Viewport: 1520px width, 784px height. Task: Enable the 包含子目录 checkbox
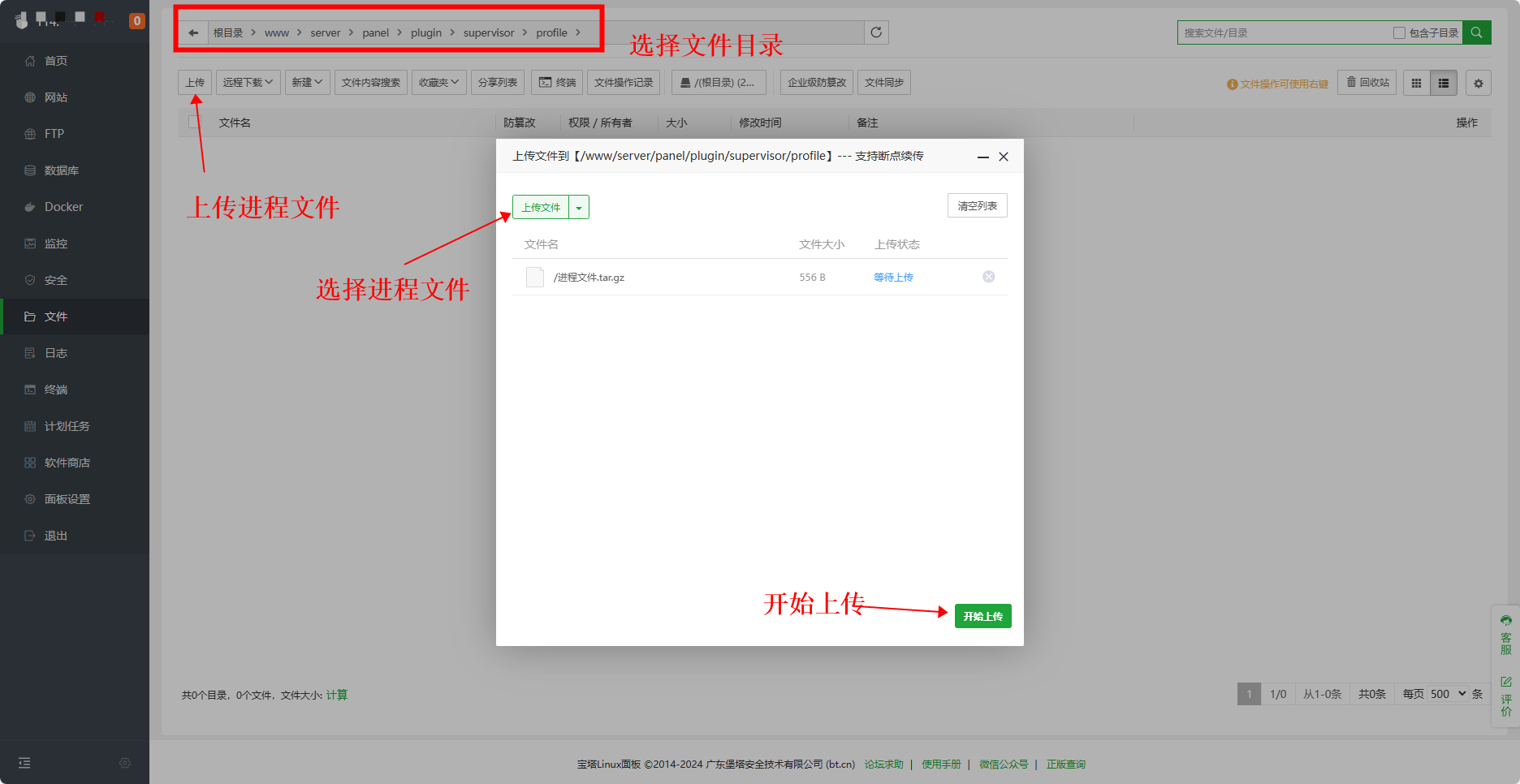click(1399, 33)
